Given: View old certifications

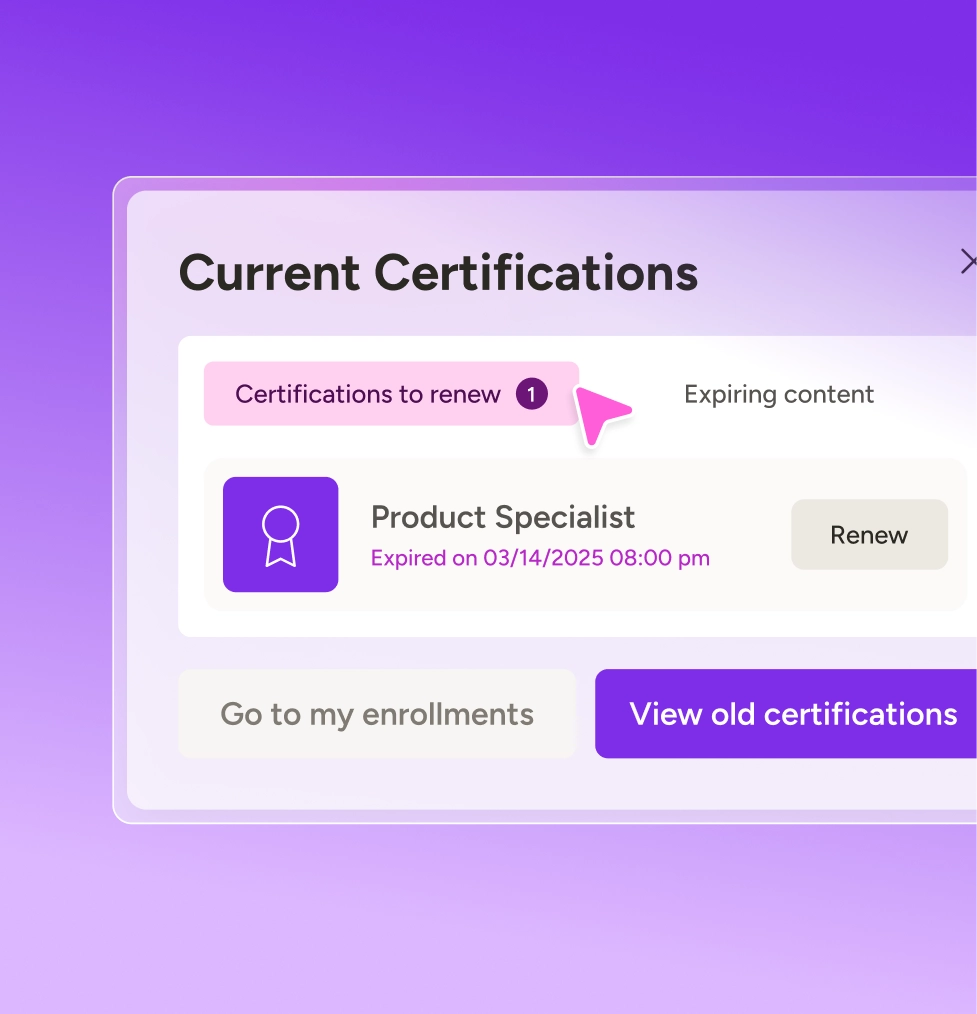Looking at the screenshot, I should (x=786, y=713).
